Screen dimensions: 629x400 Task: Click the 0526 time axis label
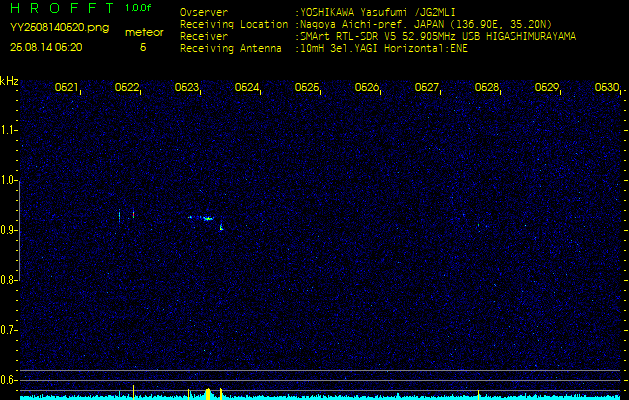pyautogui.click(x=367, y=87)
